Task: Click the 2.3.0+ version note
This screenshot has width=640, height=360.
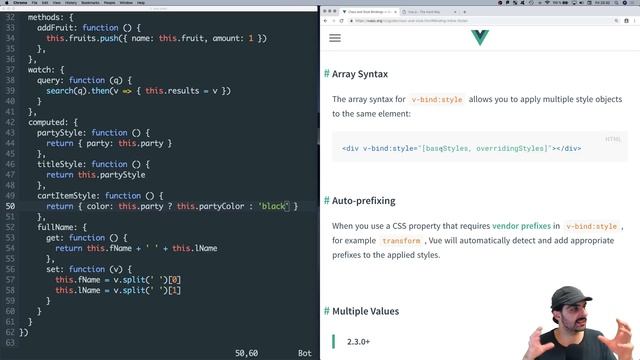Action: [358, 342]
